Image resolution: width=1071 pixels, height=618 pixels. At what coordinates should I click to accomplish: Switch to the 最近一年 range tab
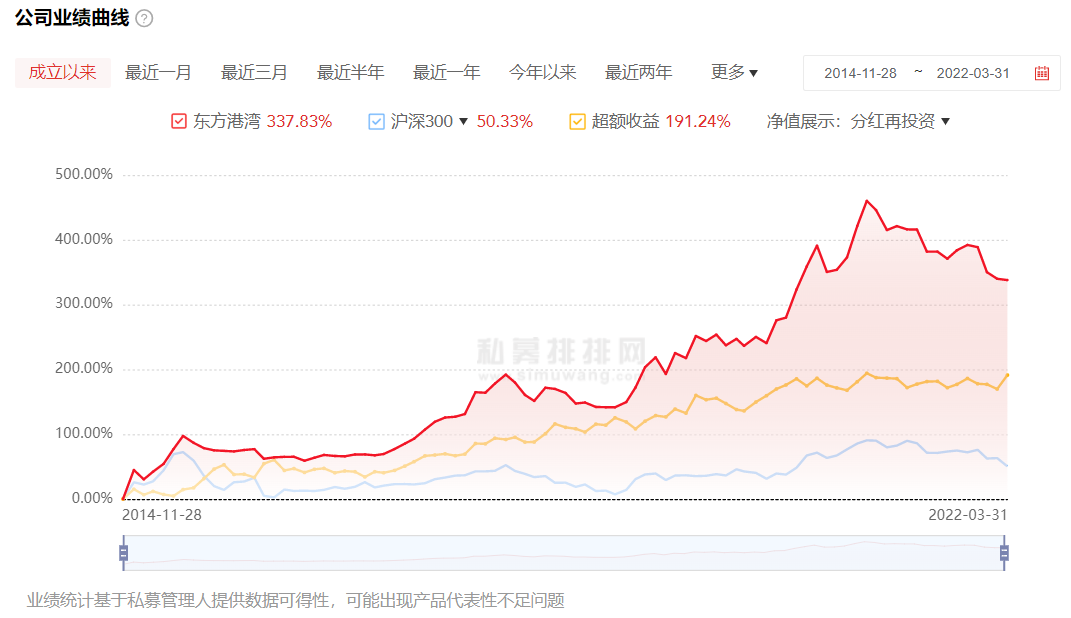pyautogui.click(x=447, y=72)
